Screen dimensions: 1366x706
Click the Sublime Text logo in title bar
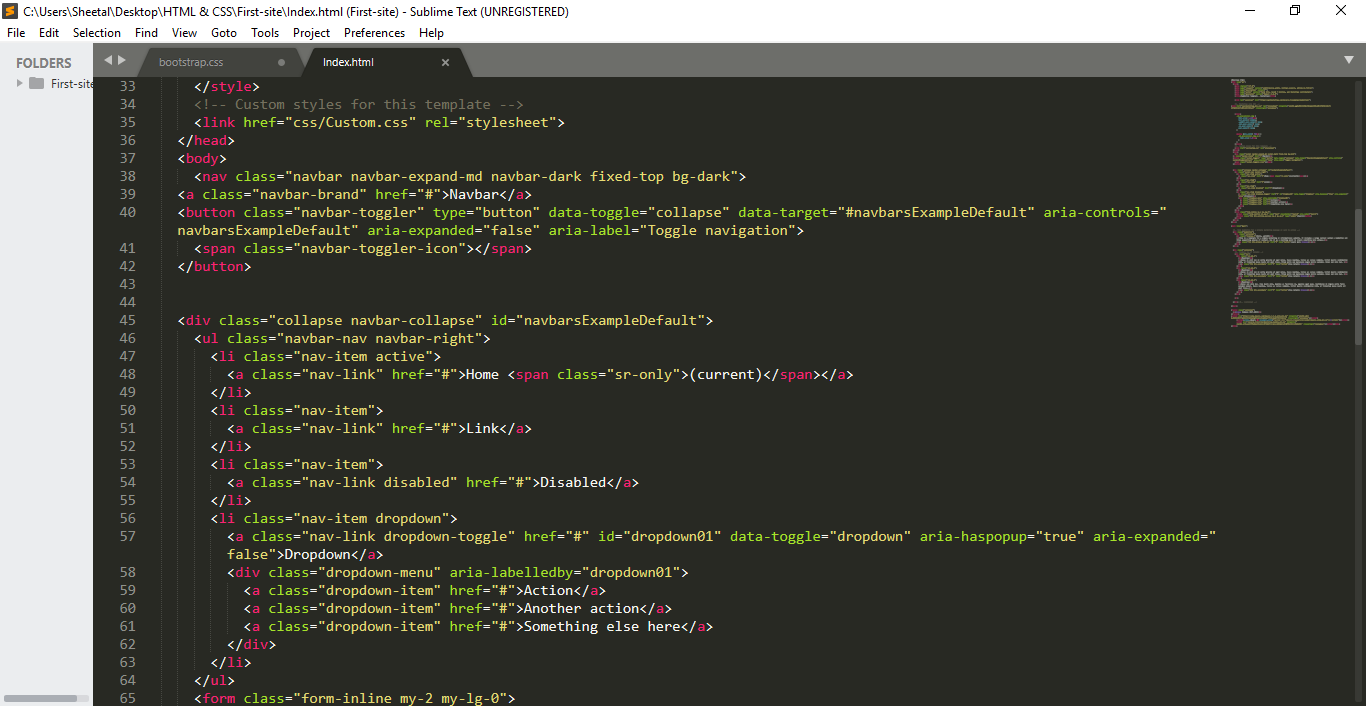(x=10, y=11)
